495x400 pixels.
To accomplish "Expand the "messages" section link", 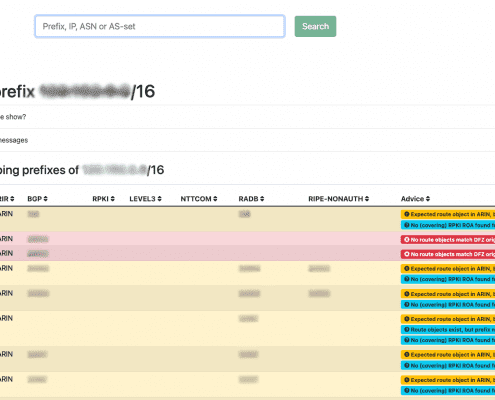I will 14,140.
